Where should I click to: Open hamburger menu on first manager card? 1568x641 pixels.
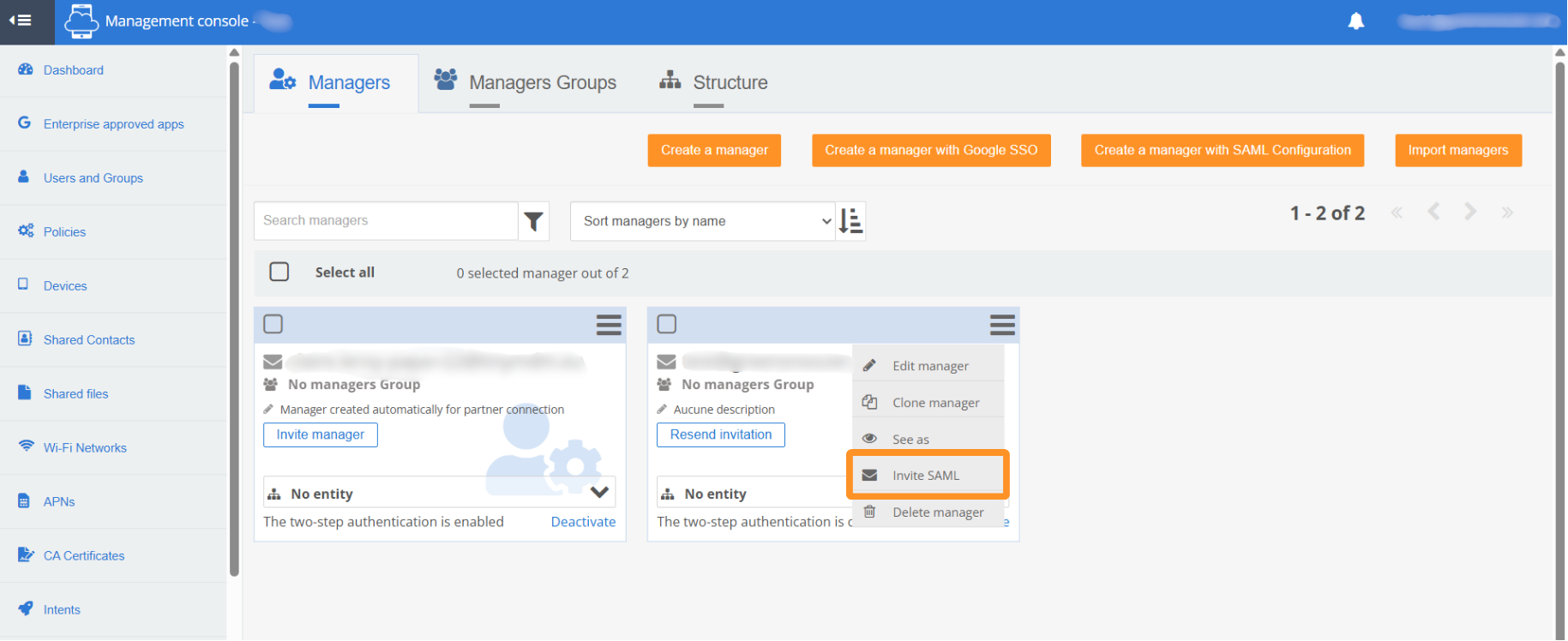(x=609, y=325)
